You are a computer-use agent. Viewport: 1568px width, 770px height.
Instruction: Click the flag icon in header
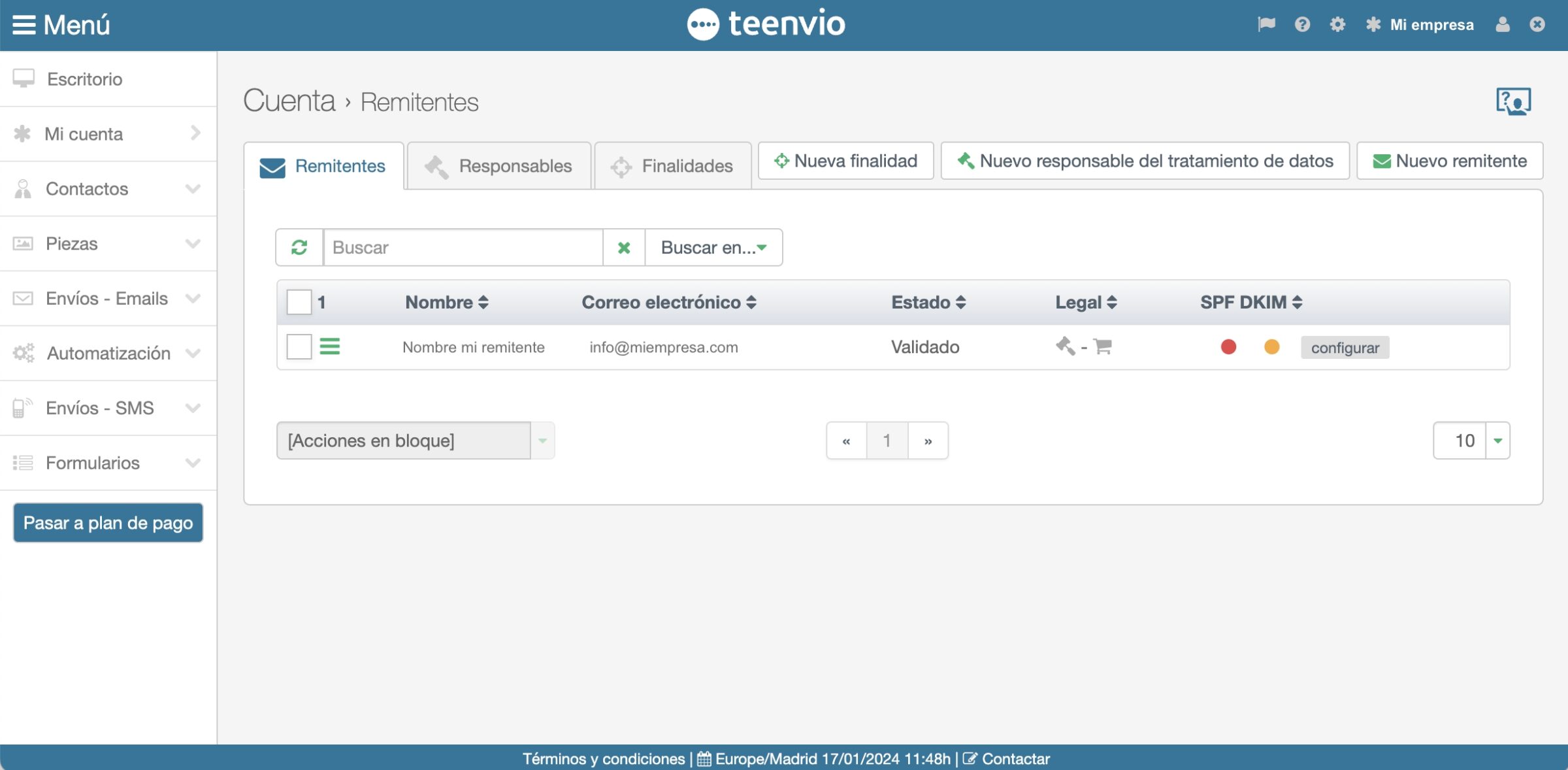click(1266, 24)
